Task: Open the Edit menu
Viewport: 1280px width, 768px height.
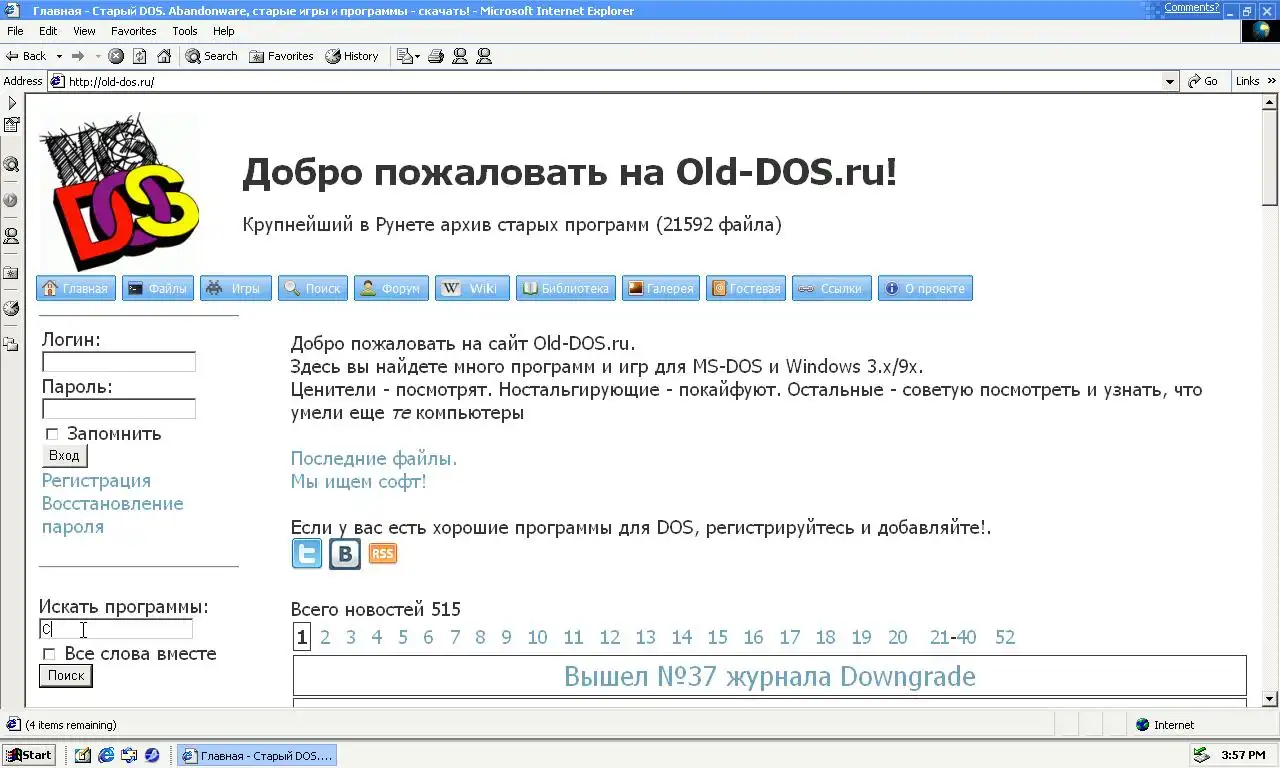Action: click(48, 31)
